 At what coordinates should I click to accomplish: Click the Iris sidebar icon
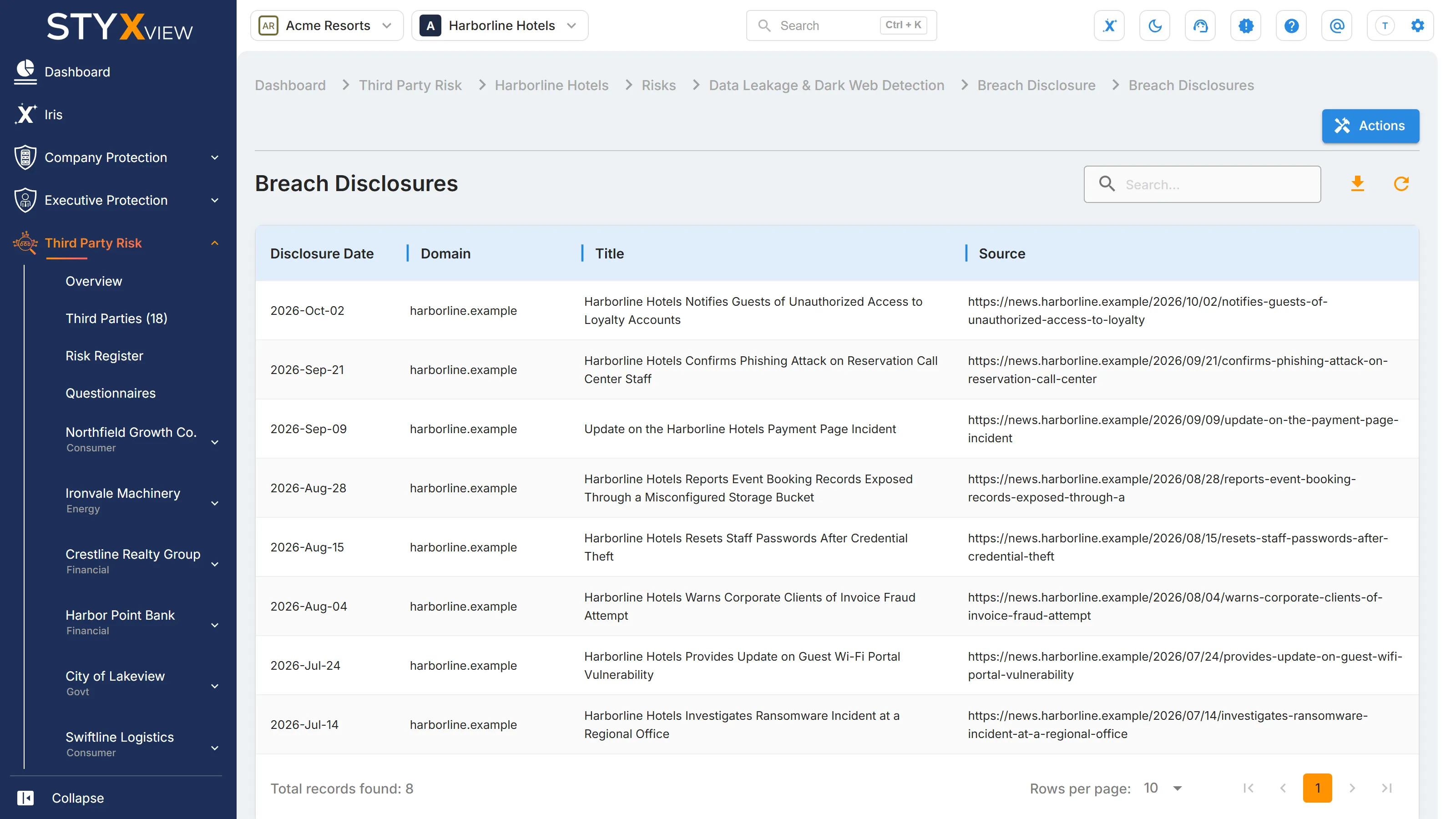[25, 114]
